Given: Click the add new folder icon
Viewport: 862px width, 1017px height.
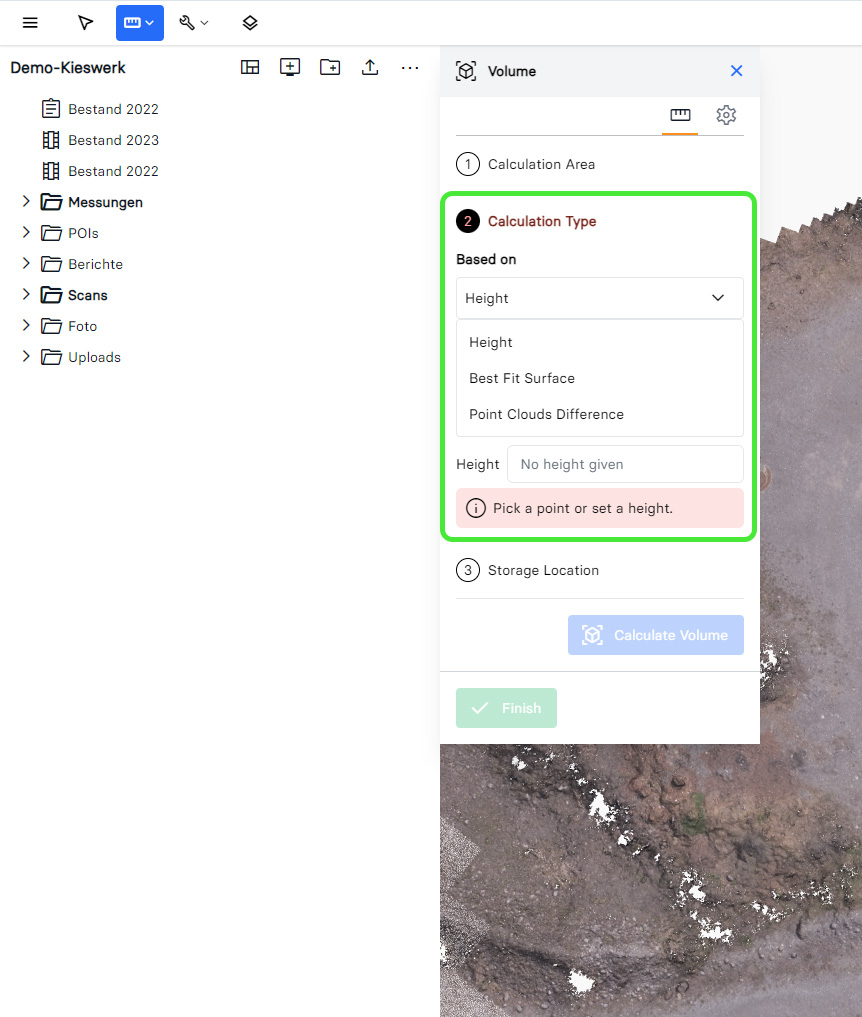Looking at the screenshot, I should coord(330,67).
